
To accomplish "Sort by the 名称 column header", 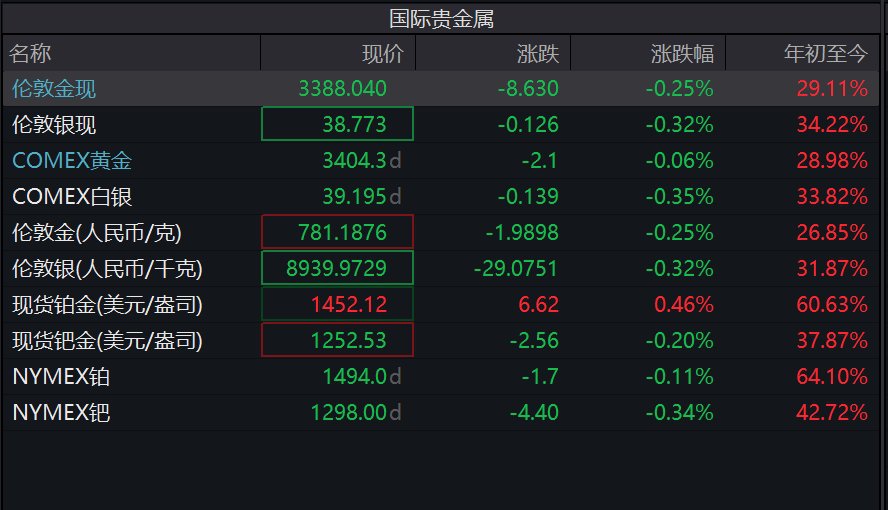I will (31, 53).
